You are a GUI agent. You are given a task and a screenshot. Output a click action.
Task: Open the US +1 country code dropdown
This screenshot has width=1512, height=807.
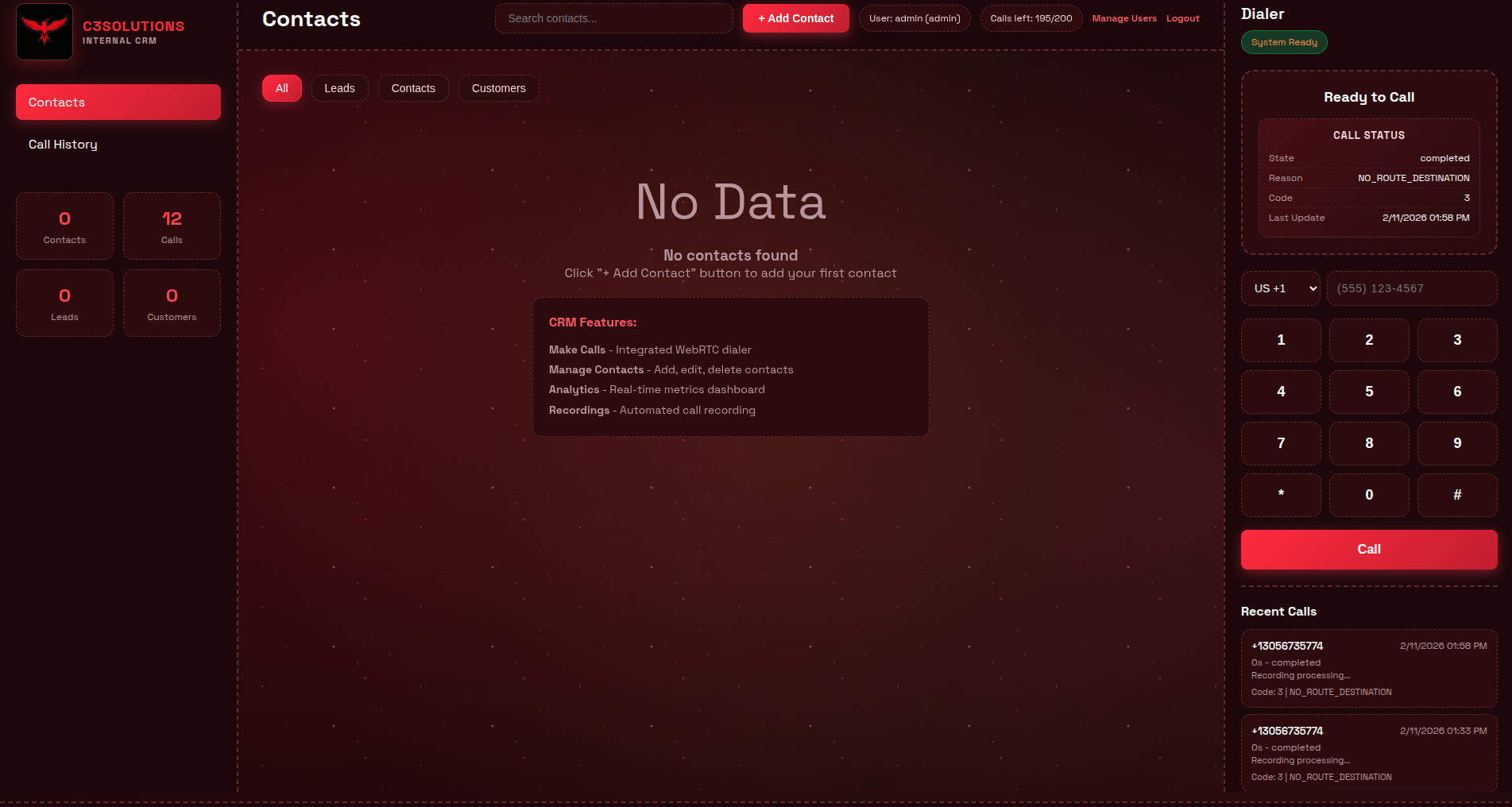click(1280, 288)
